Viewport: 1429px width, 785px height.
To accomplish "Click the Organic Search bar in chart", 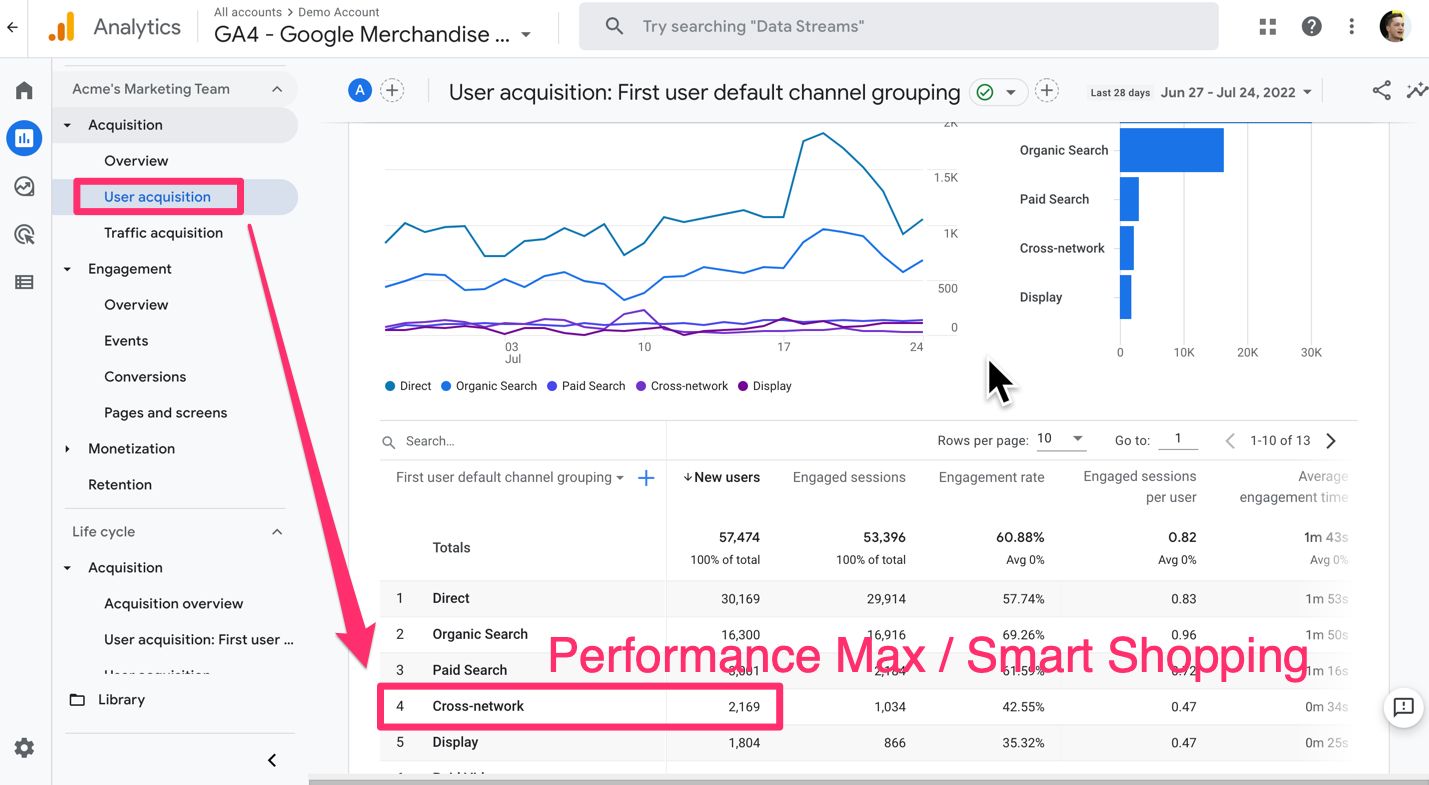I will (1172, 150).
